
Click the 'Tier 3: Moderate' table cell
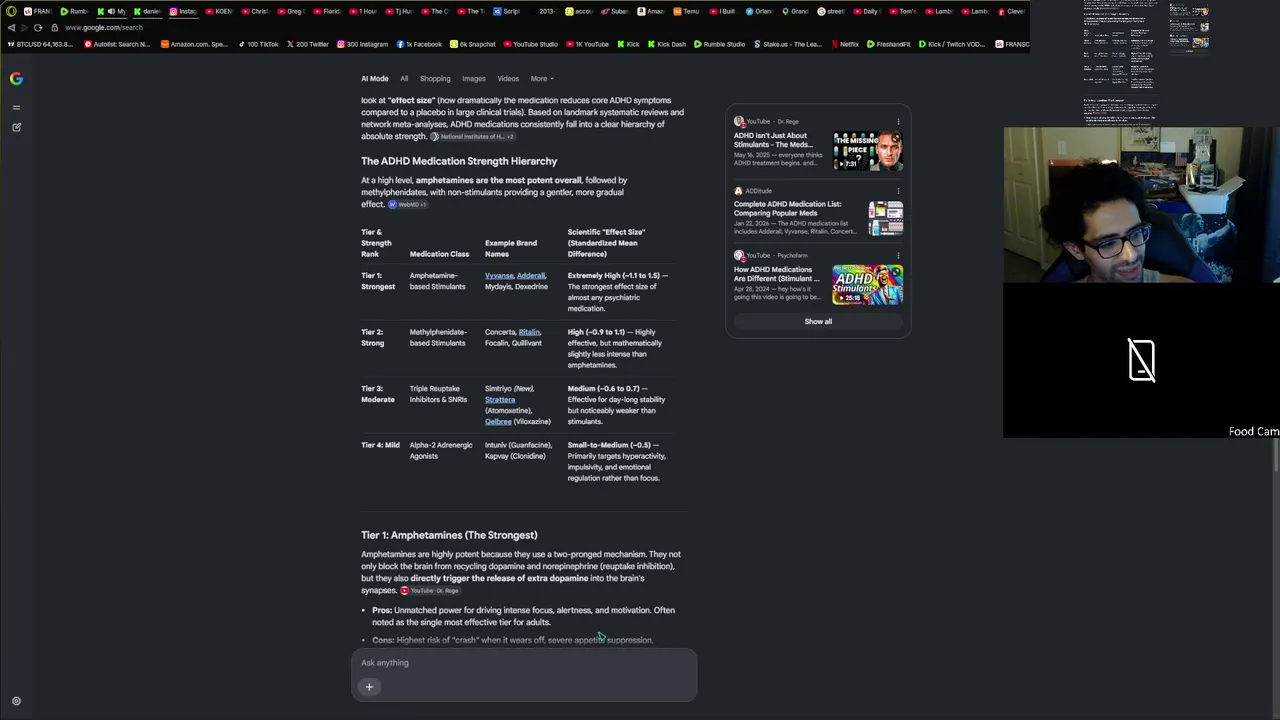pos(378,394)
